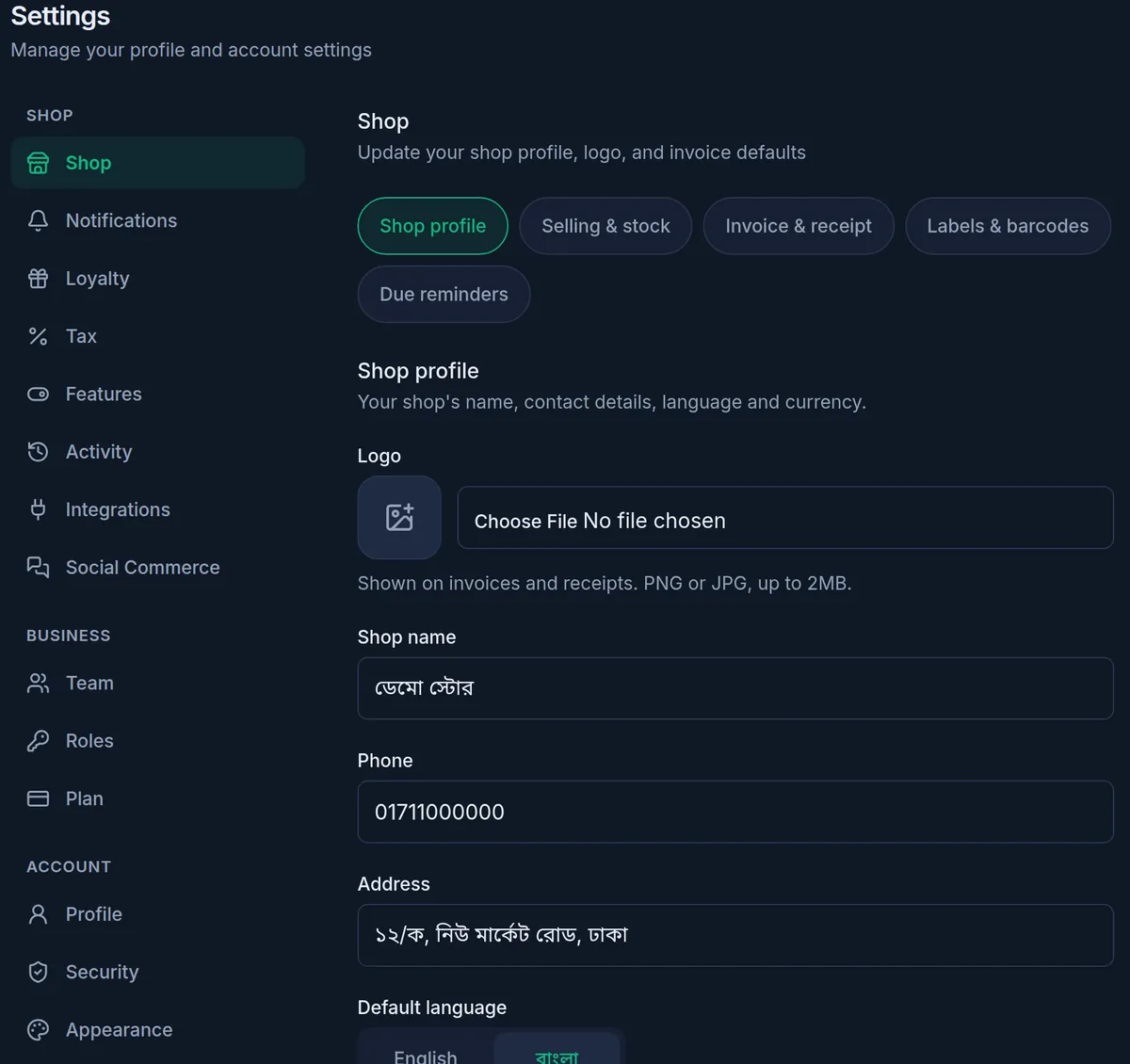Open Social Commerce settings
This screenshot has width=1130, height=1064.
coord(157,568)
